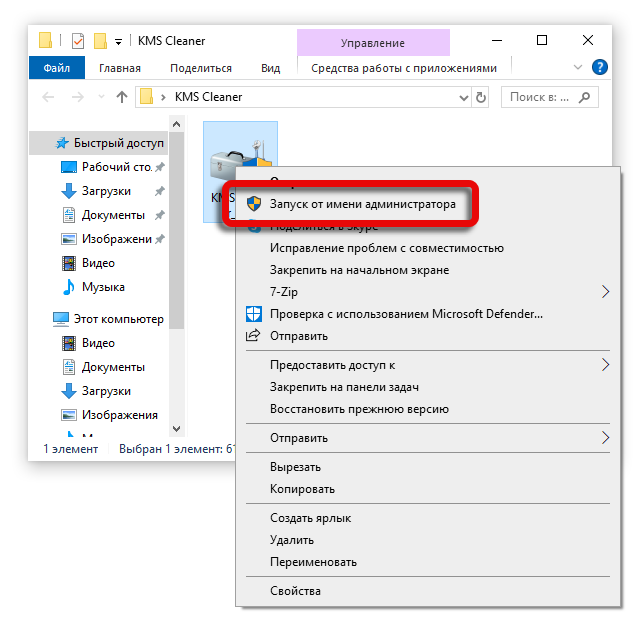Click the back navigation arrow

(48, 97)
